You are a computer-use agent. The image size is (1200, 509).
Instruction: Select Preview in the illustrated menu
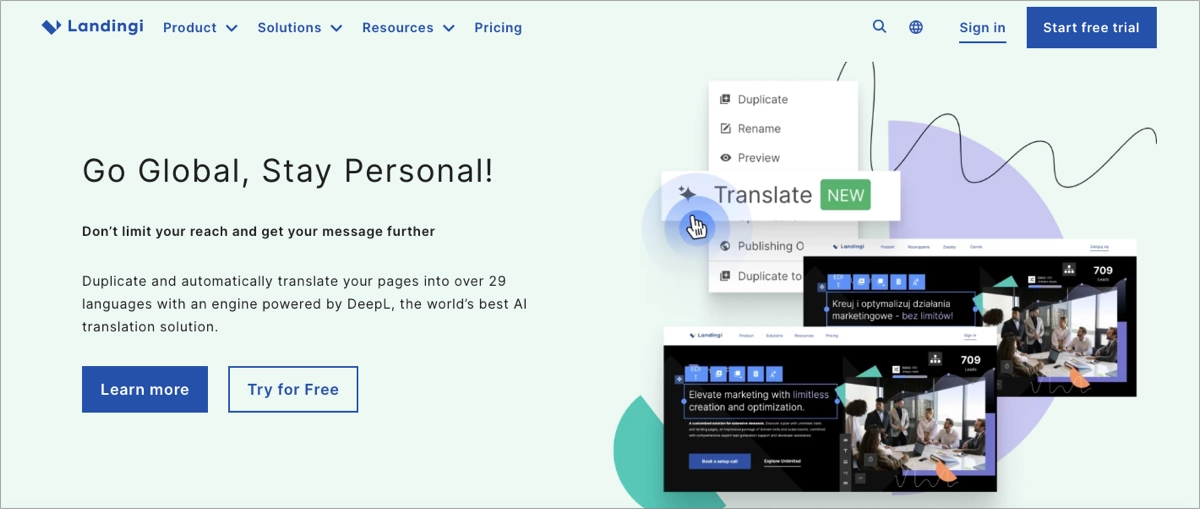point(759,158)
